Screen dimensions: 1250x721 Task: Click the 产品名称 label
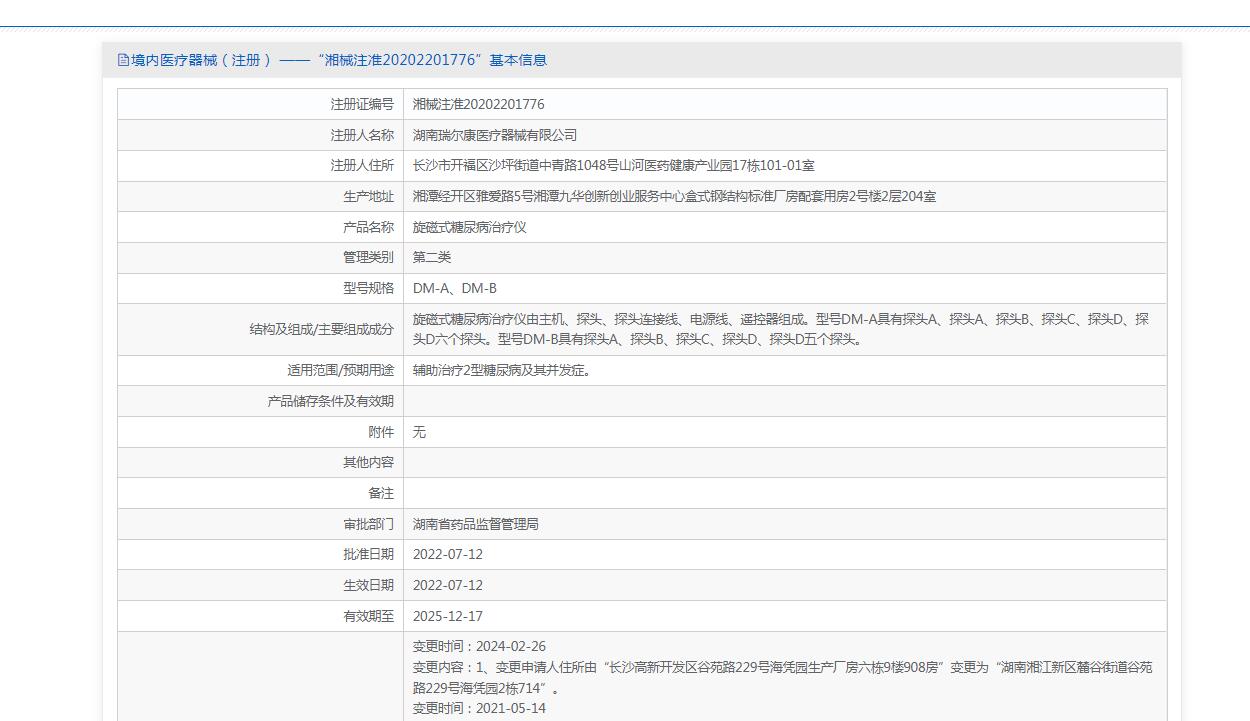(x=368, y=227)
